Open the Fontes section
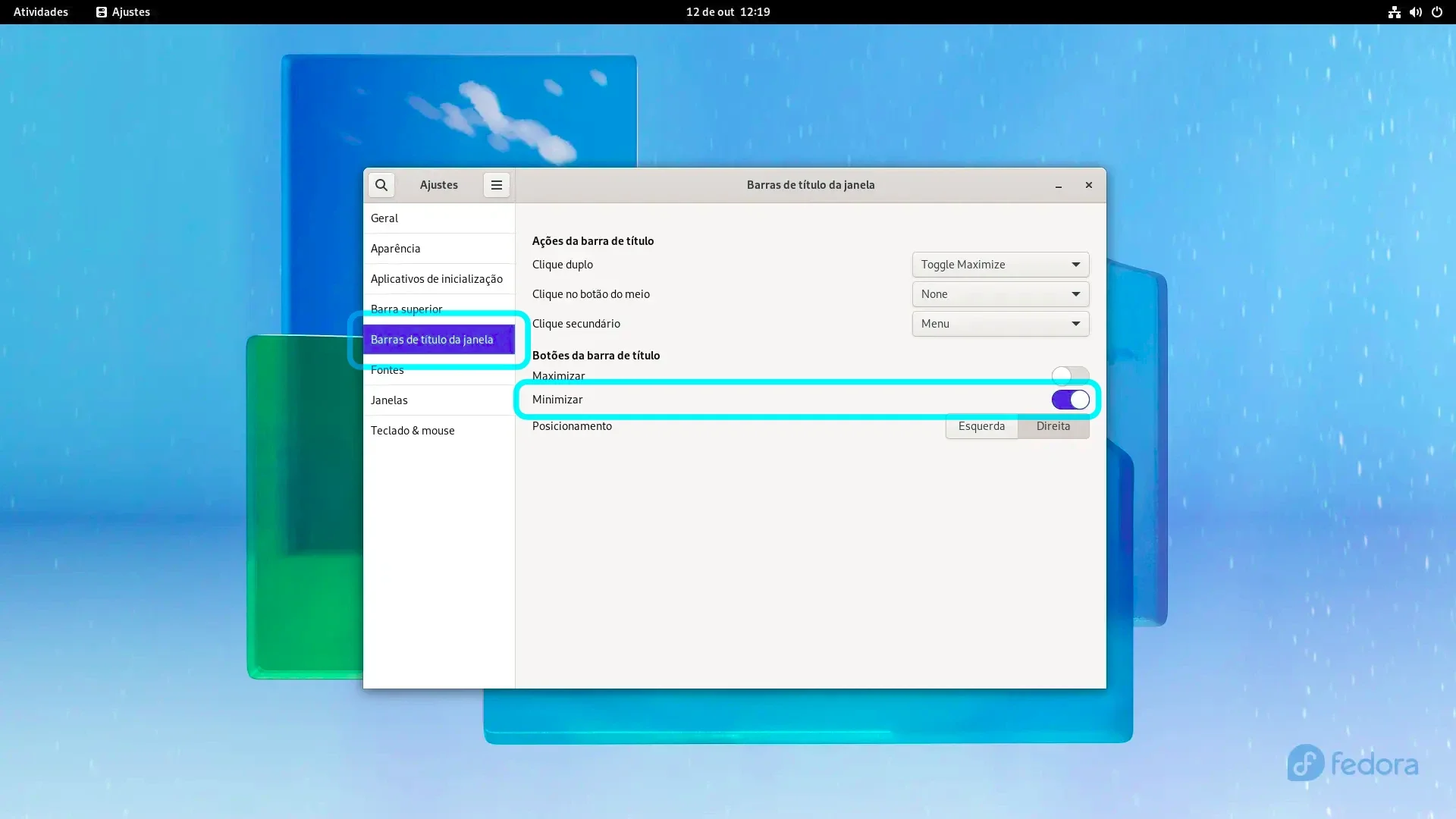 tap(439, 370)
